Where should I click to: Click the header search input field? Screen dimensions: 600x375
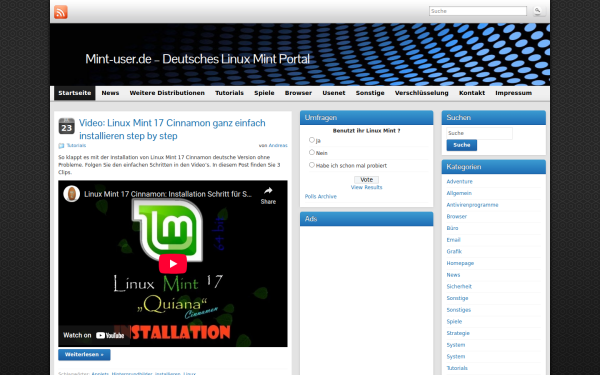pos(478,11)
